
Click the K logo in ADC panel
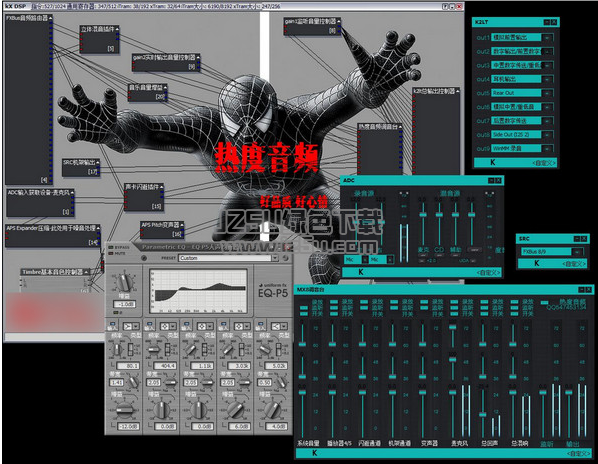(361, 272)
